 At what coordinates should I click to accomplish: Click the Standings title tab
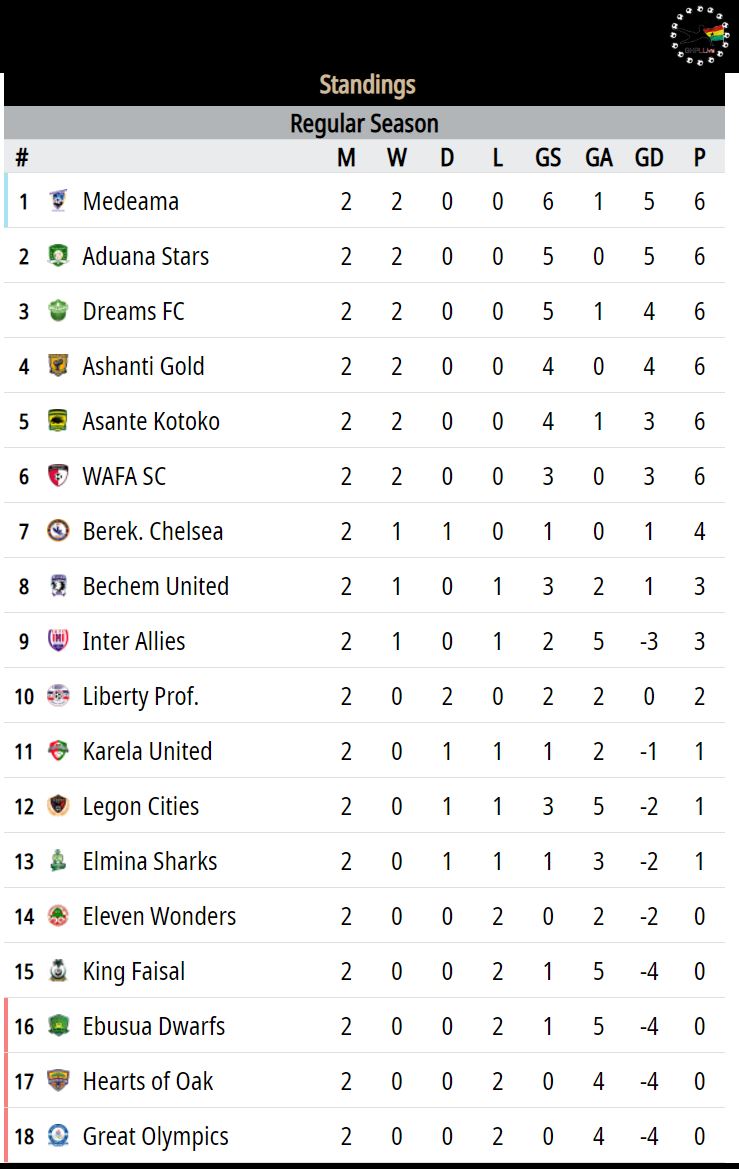coord(368,85)
